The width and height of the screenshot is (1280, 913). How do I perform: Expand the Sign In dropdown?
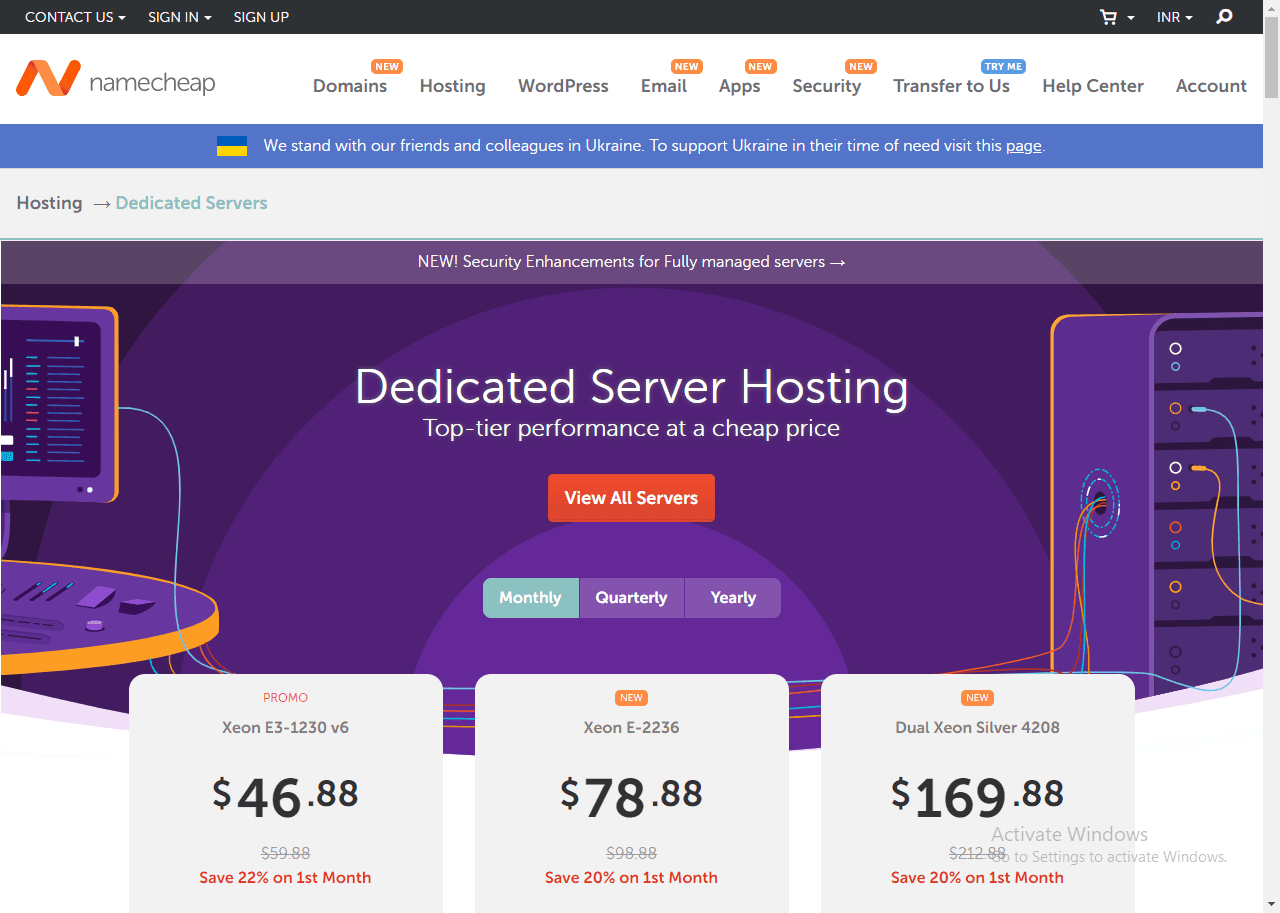(x=180, y=17)
